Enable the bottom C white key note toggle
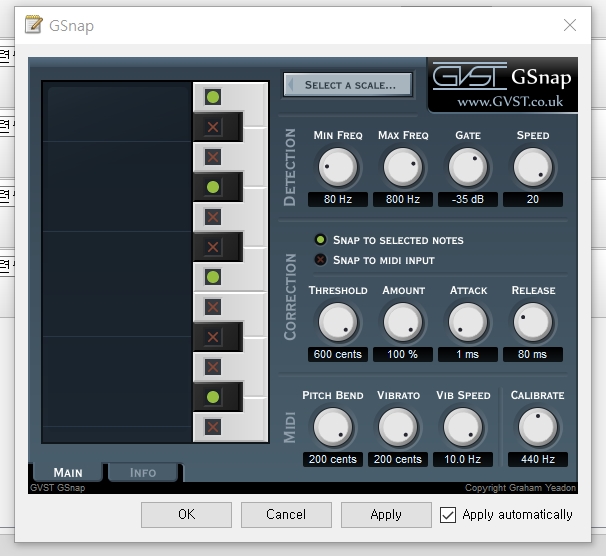The height and width of the screenshot is (556, 606). (213, 427)
